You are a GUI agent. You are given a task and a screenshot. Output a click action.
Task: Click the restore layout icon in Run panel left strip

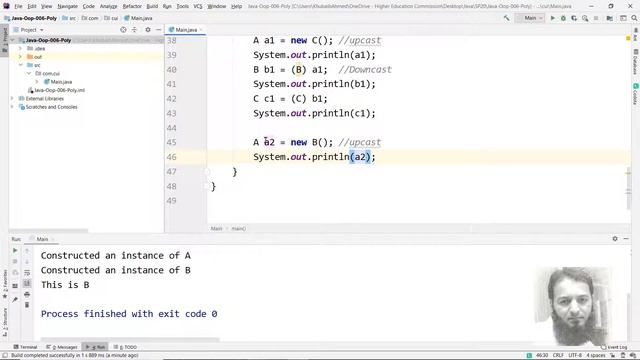coord(15,286)
